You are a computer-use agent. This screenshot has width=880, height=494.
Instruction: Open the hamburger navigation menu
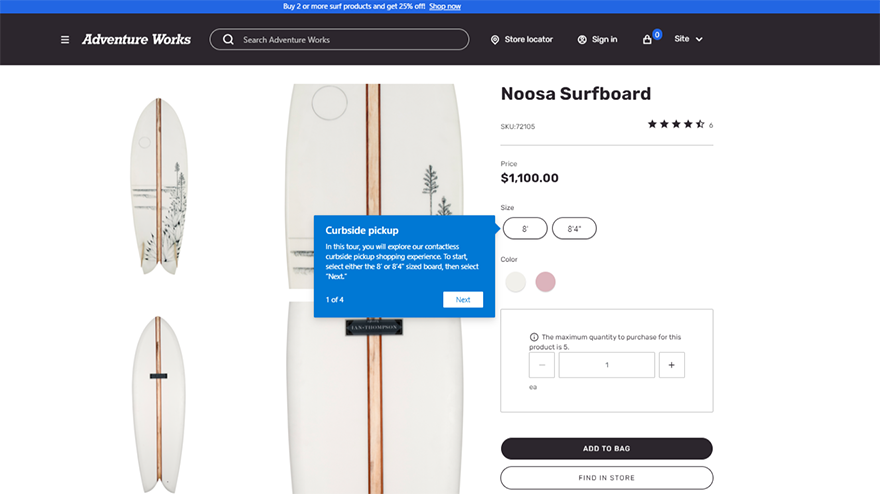65,40
